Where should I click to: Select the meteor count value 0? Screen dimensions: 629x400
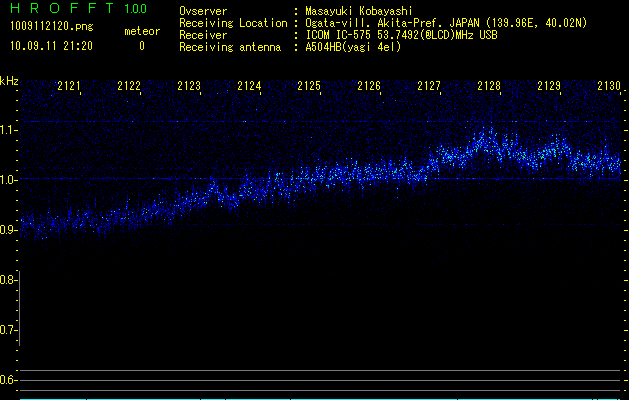[x=141, y=46]
